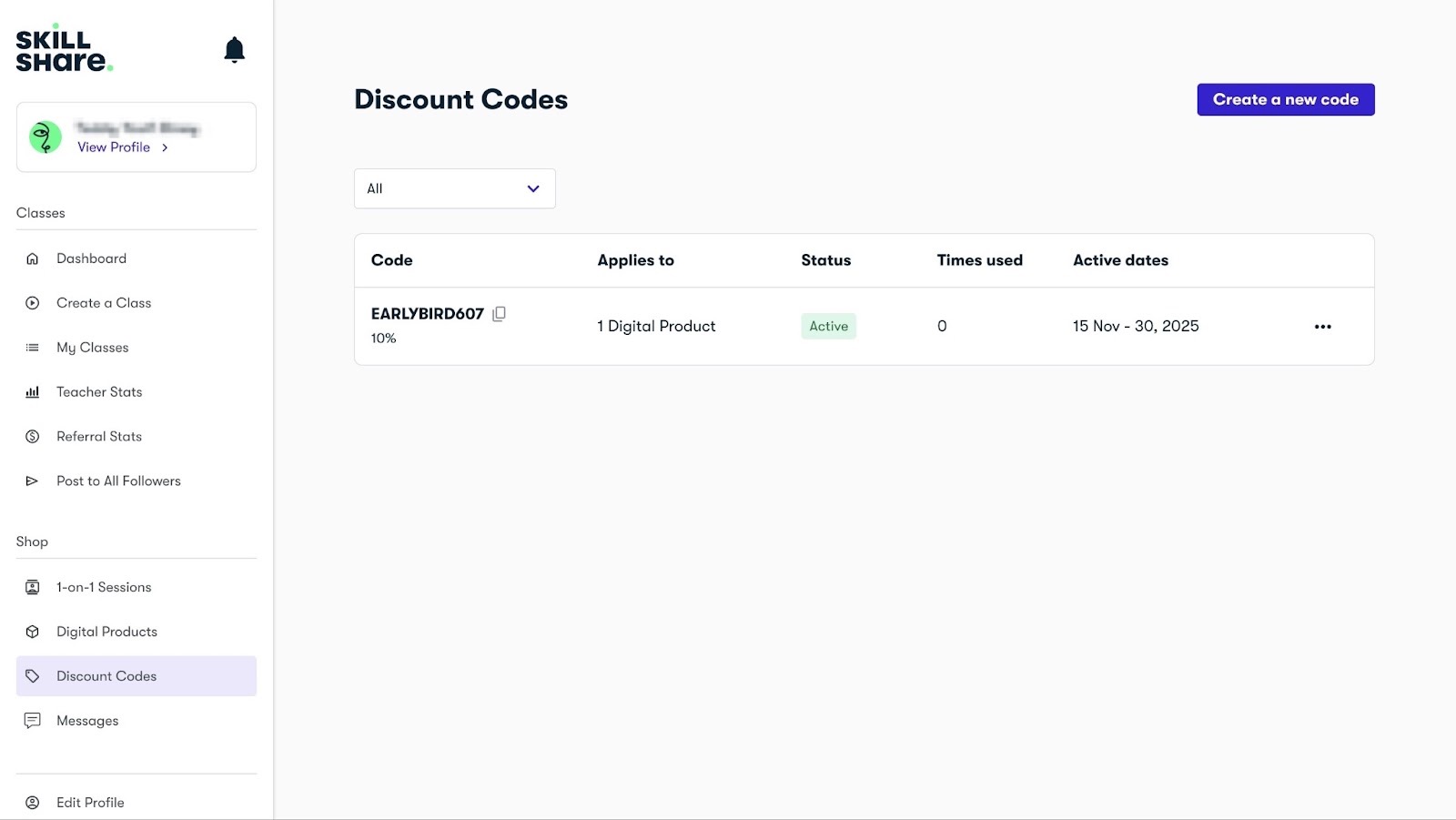Click the Messages chat icon

coord(33,721)
